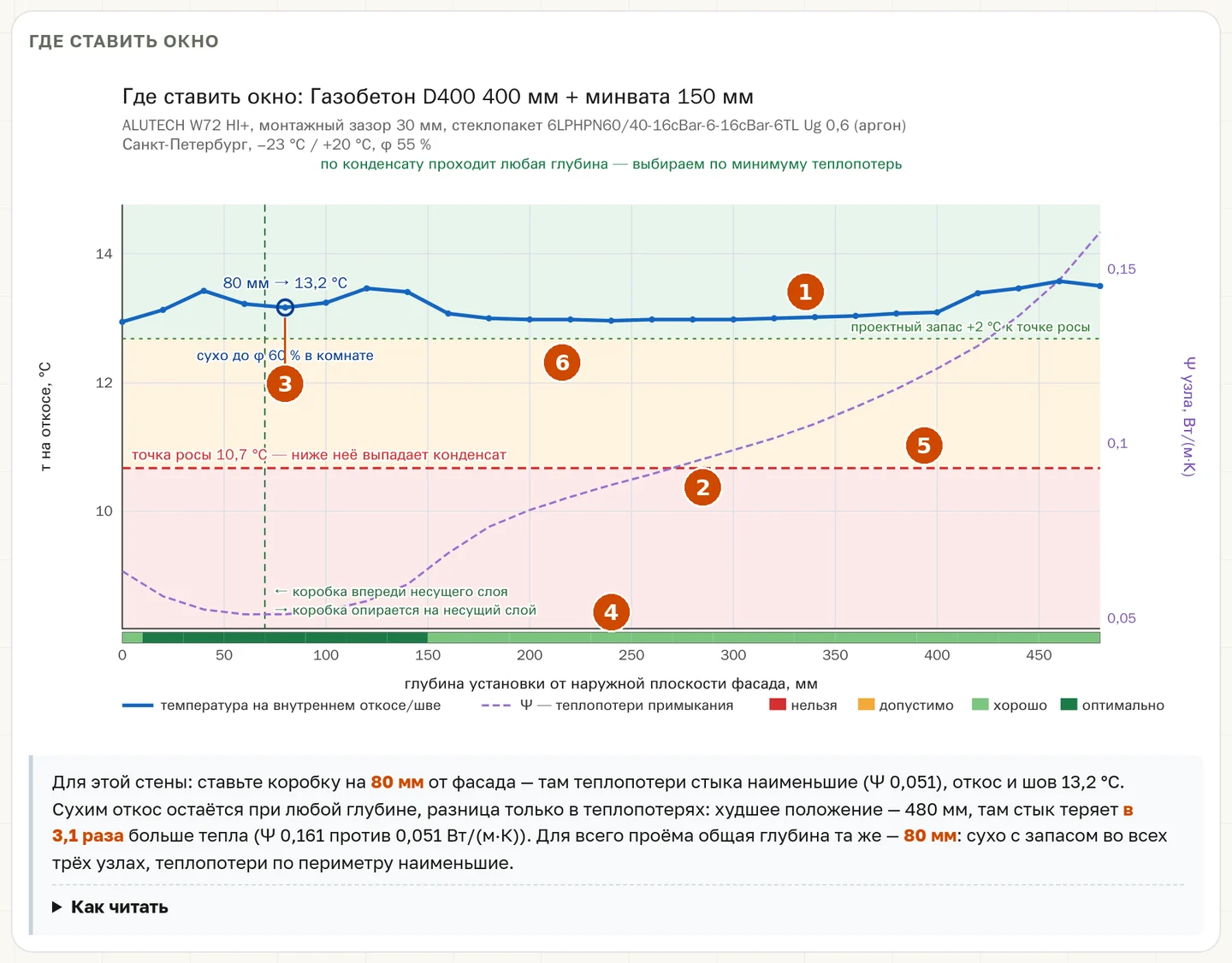
Task: Click the orange marker numbered 3
Action: coord(285,384)
